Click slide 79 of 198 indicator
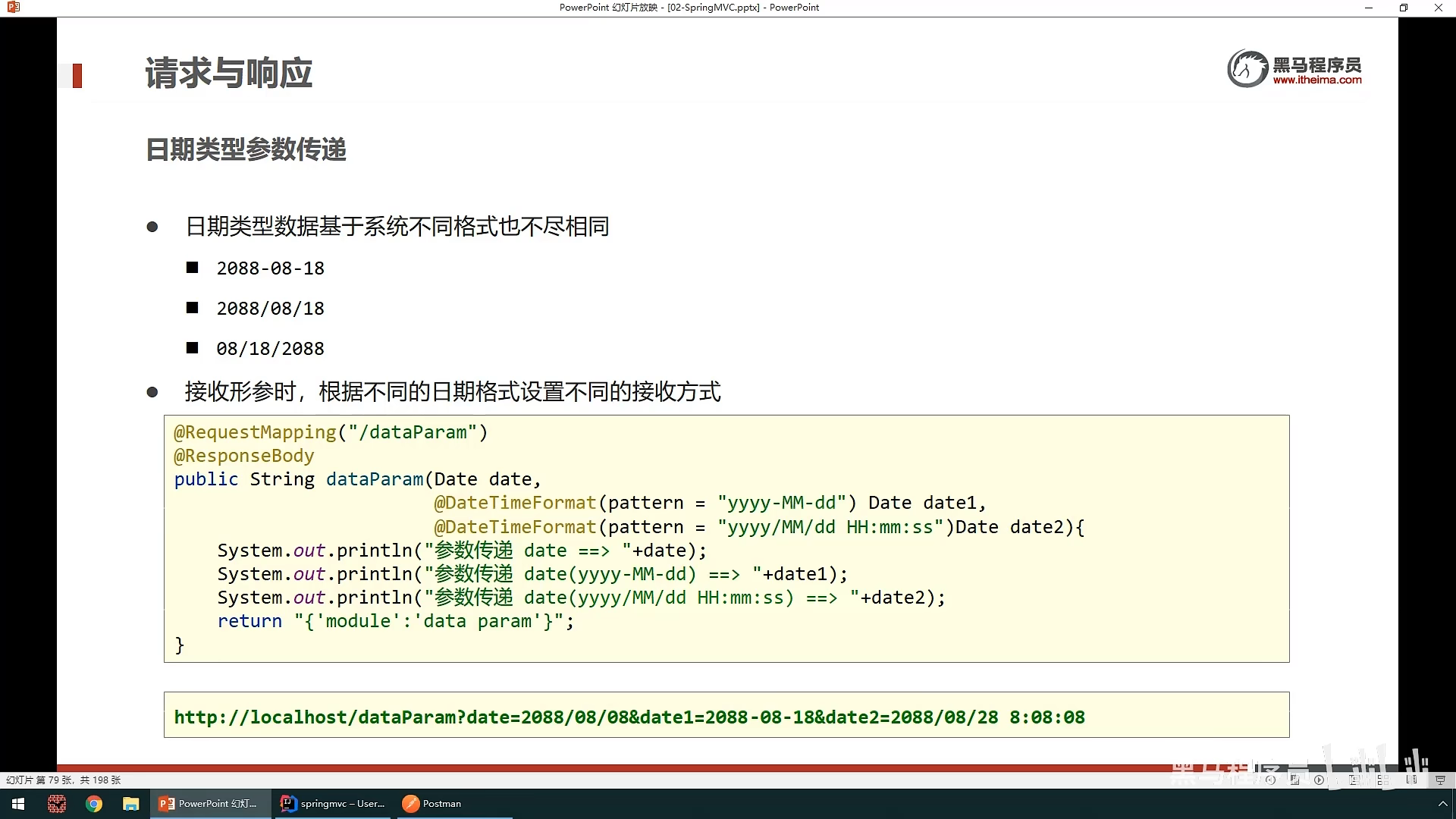1456x819 pixels. click(x=63, y=780)
